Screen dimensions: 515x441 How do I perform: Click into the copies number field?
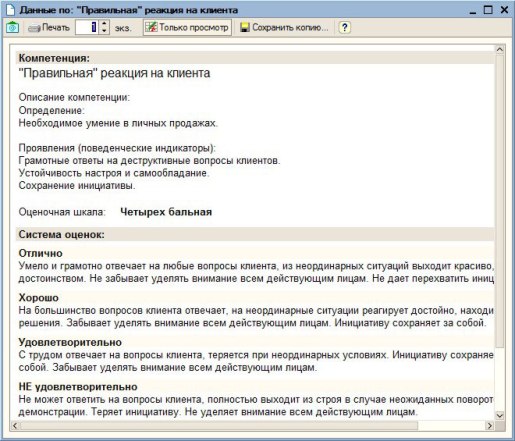pyautogui.click(x=88, y=27)
